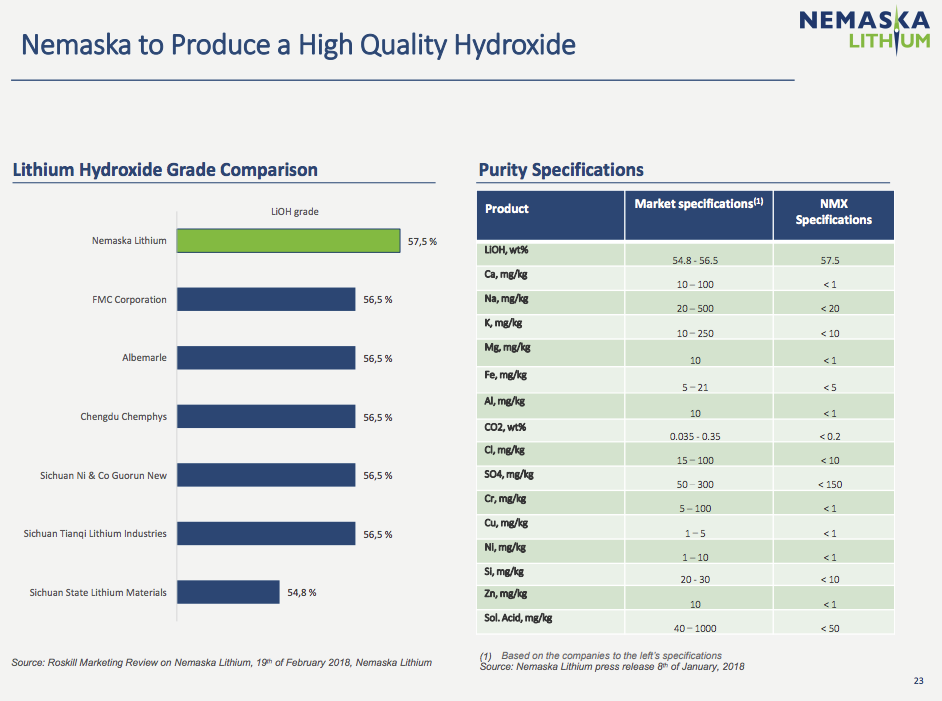Viewport: 942px width, 701px height.
Task: Click the slide title text
Action: (x=298, y=46)
